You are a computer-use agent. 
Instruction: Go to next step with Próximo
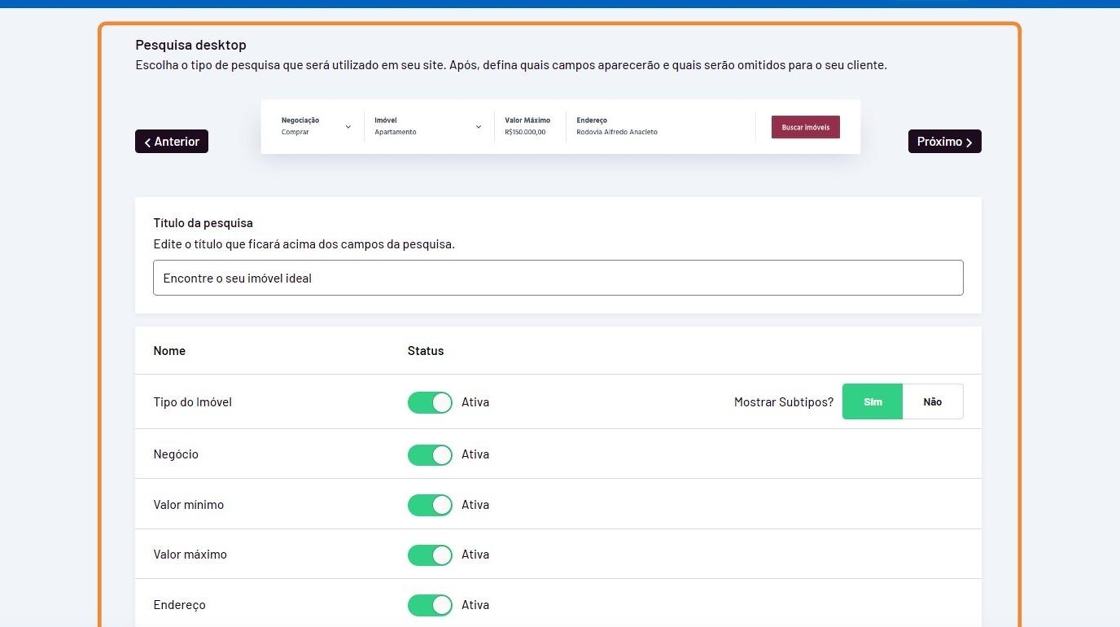(x=944, y=142)
